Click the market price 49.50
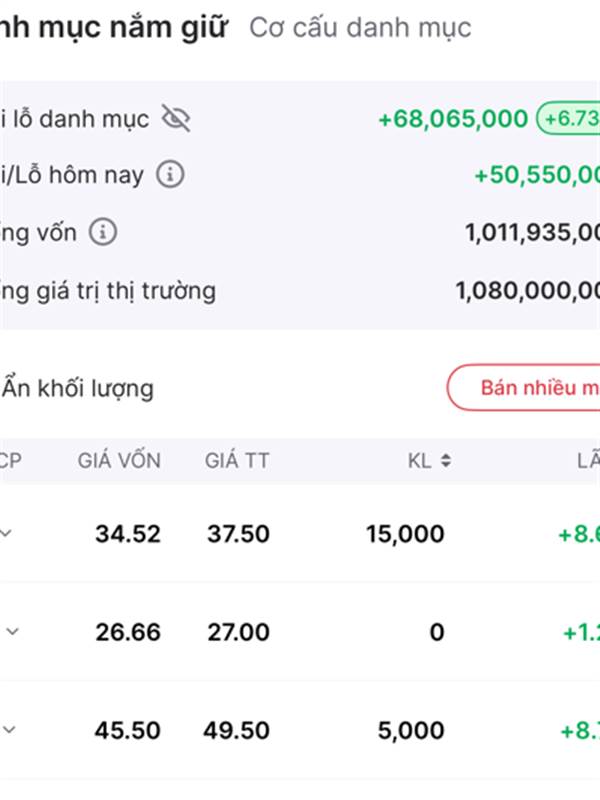This screenshot has width=600, height=800. coord(236,730)
